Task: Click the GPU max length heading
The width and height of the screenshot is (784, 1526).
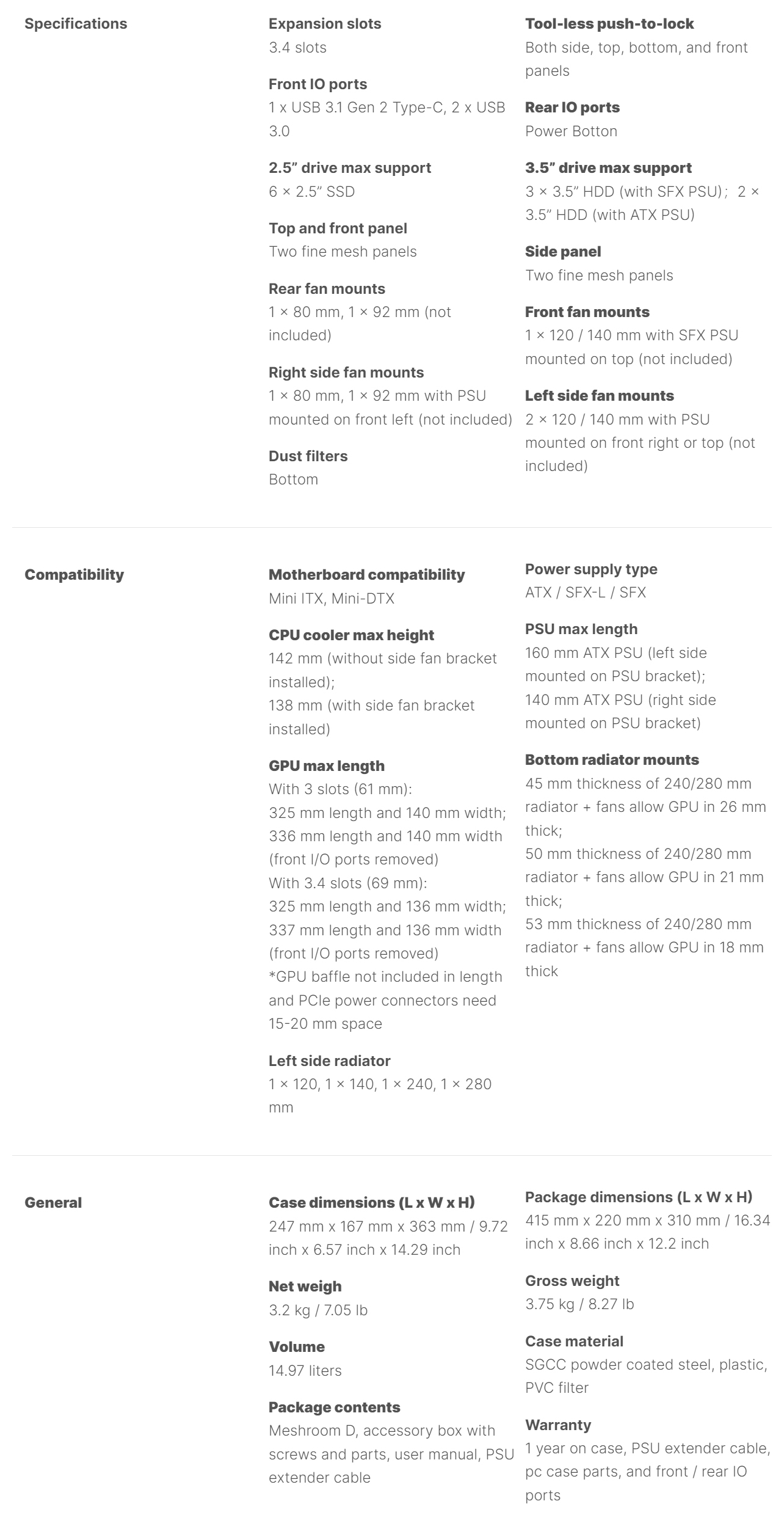Action: (x=327, y=765)
